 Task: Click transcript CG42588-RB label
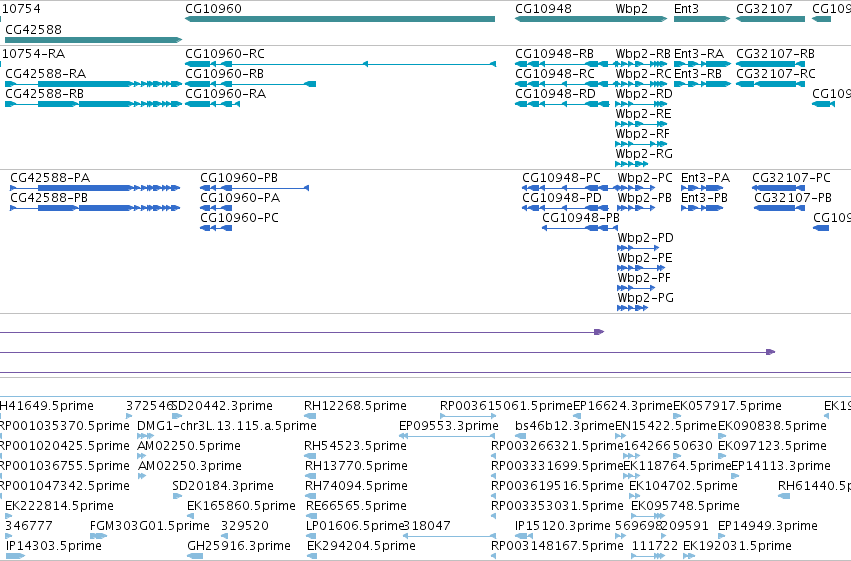(45, 94)
